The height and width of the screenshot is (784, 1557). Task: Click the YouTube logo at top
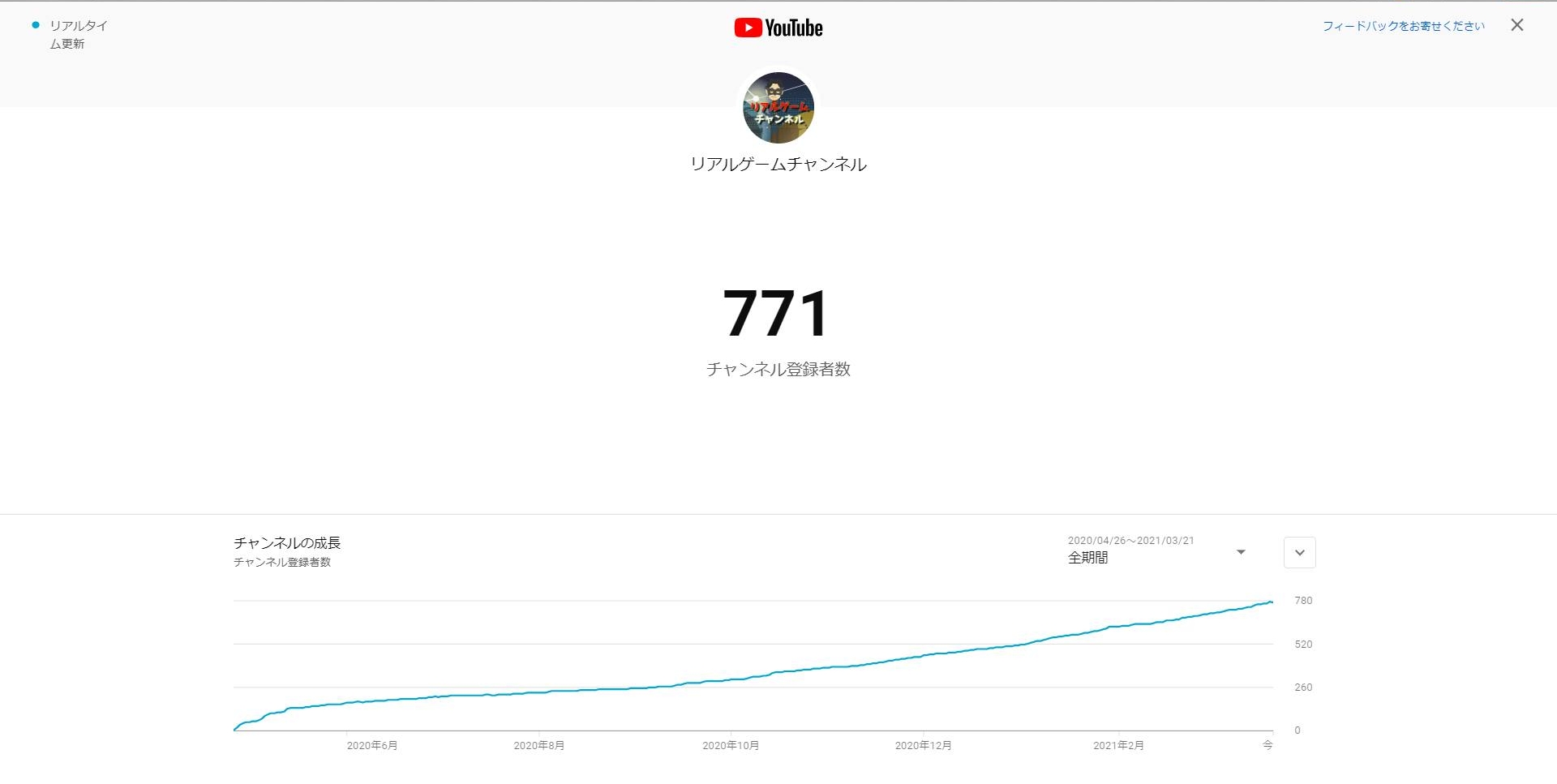pyautogui.click(x=778, y=28)
